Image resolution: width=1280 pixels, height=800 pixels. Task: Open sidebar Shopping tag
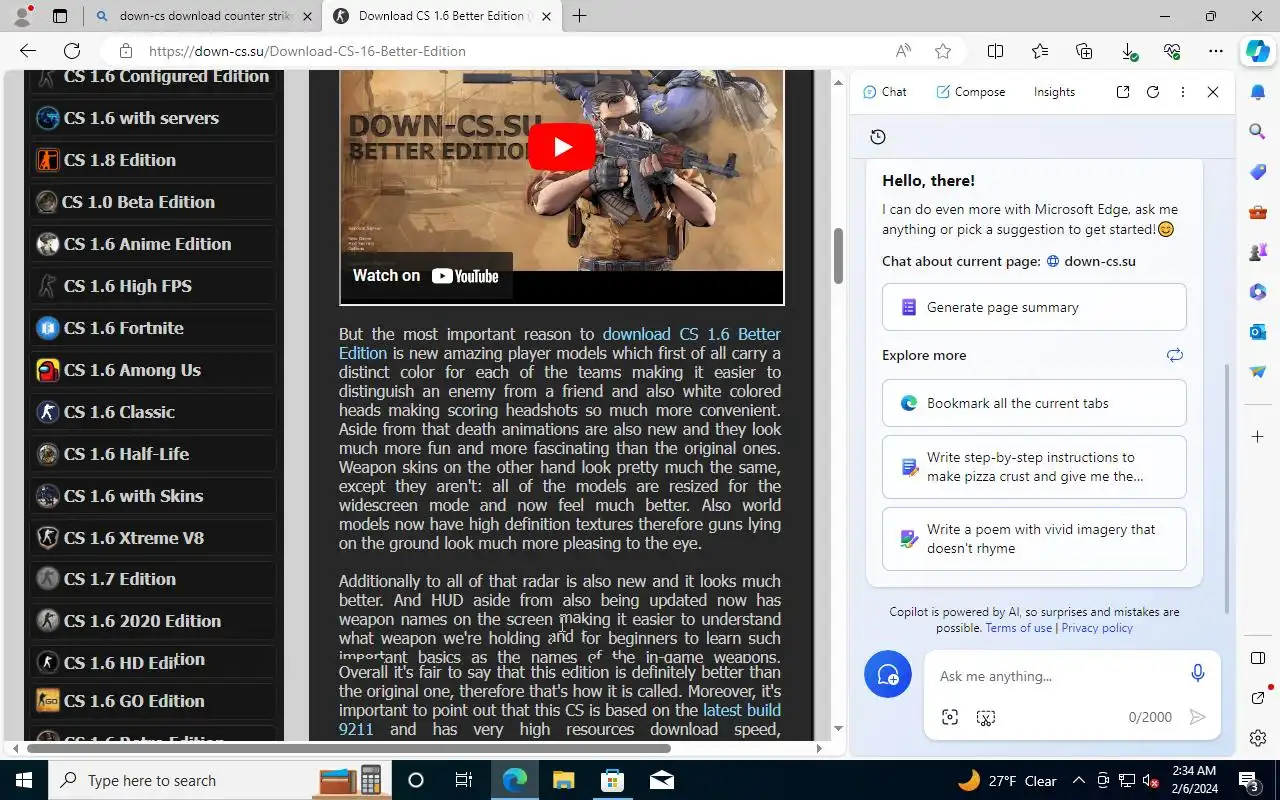[1258, 172]
